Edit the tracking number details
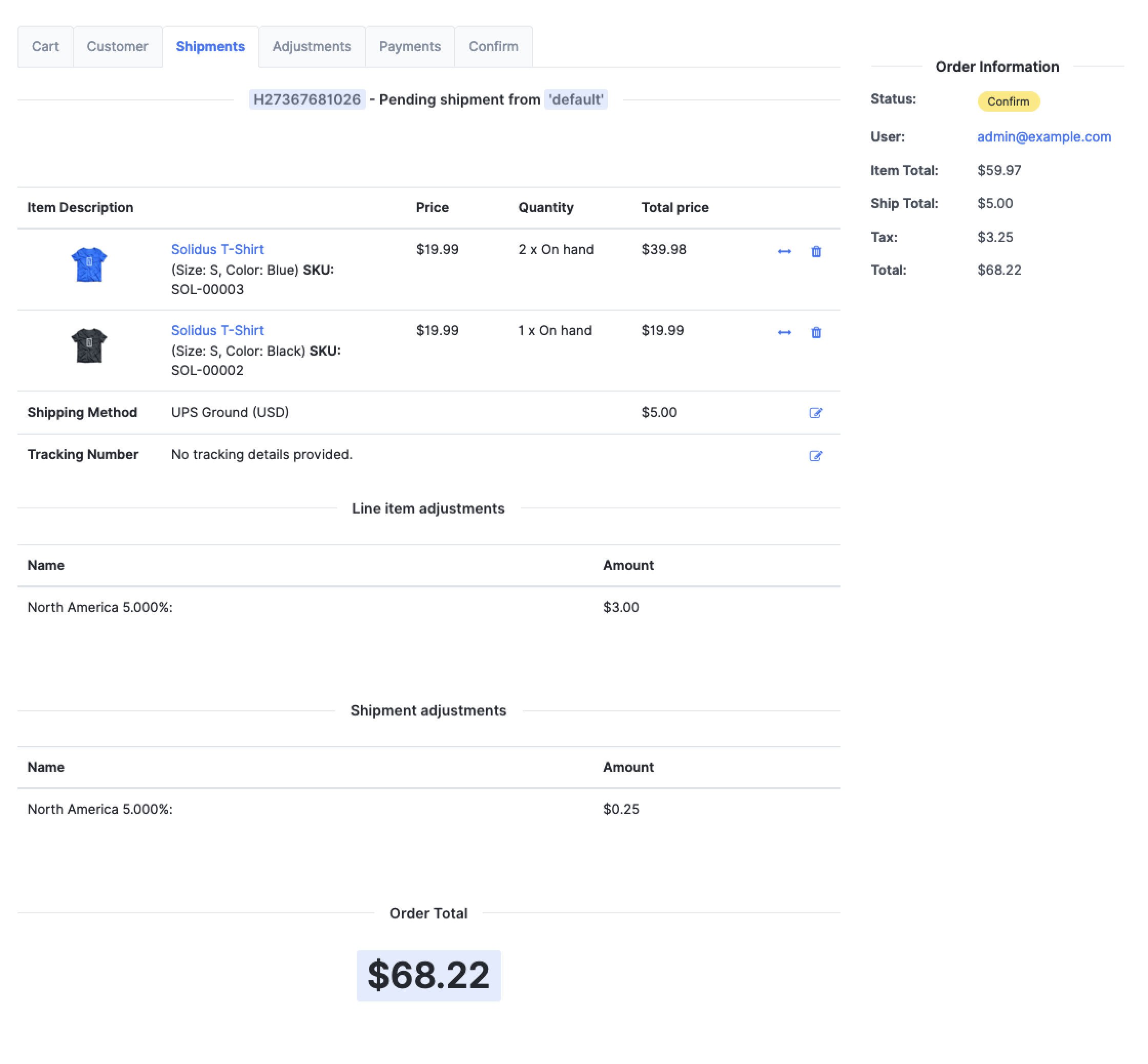 815,456
